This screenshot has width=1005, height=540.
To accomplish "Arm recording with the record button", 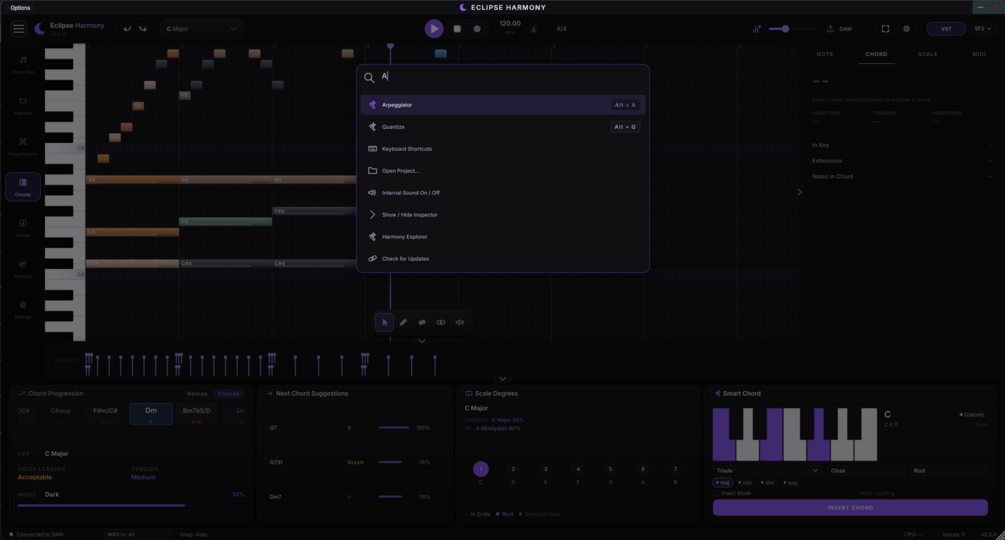I will 477,29.
